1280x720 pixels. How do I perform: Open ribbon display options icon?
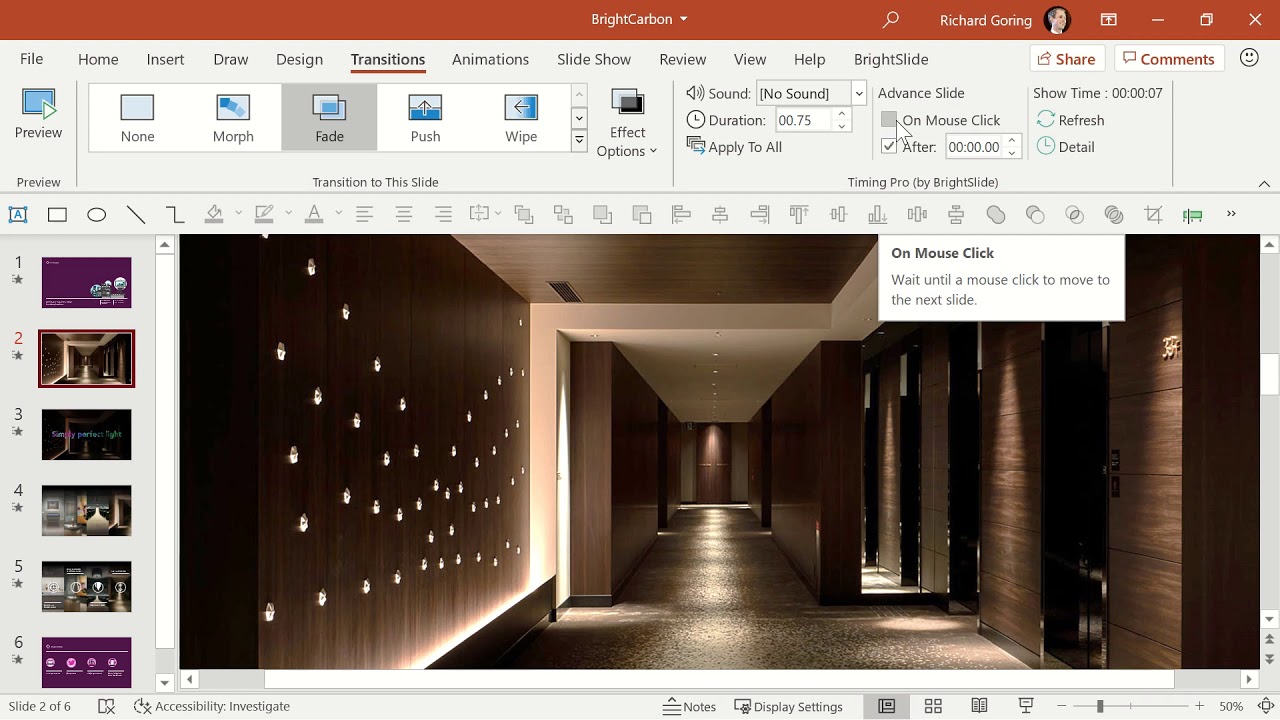click(x=1109, y=19)
